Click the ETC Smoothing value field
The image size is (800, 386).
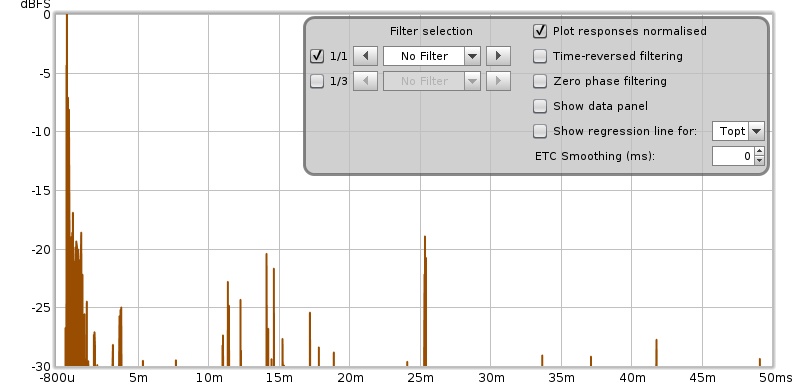[733, 156]
